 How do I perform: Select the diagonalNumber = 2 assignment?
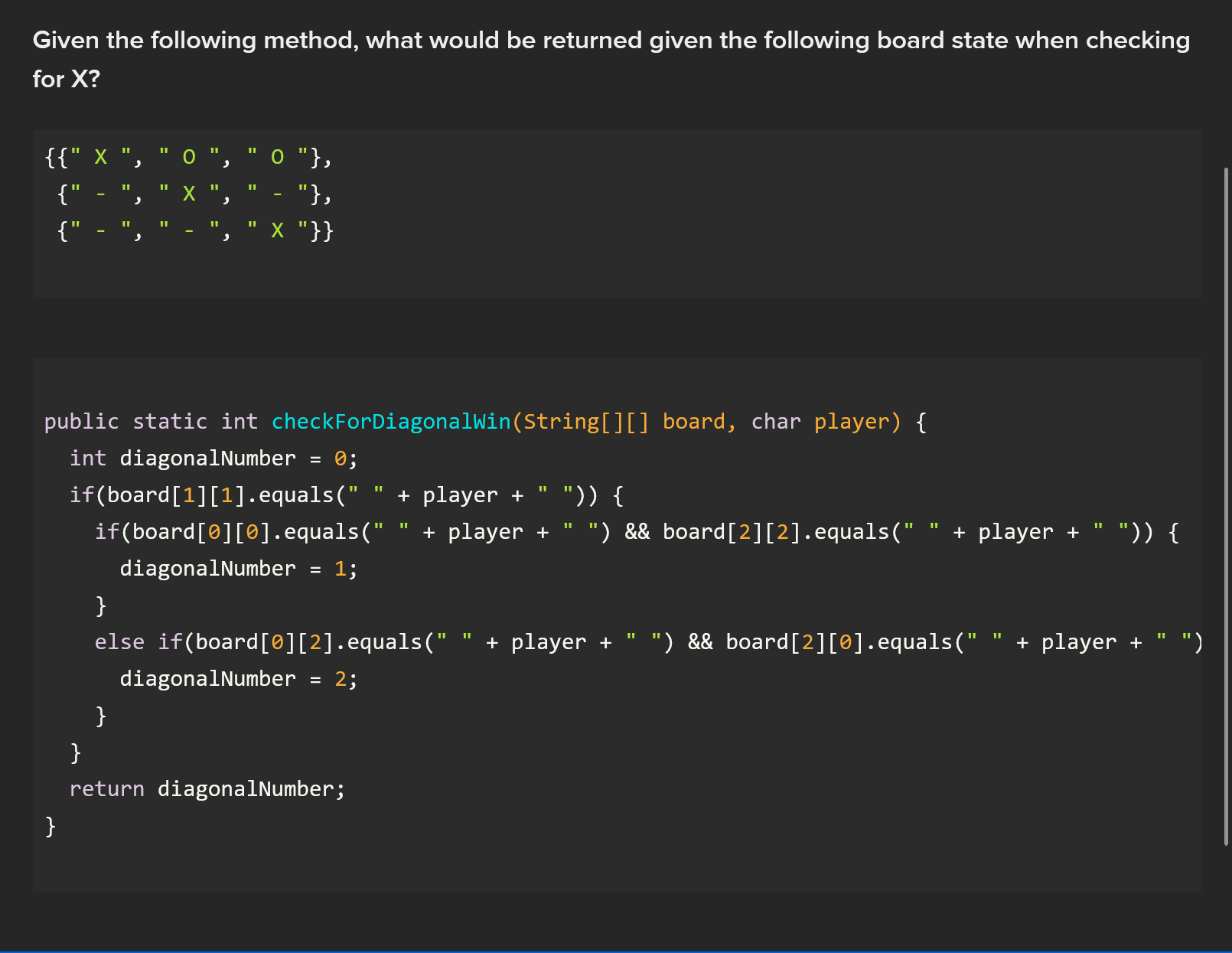237,678
